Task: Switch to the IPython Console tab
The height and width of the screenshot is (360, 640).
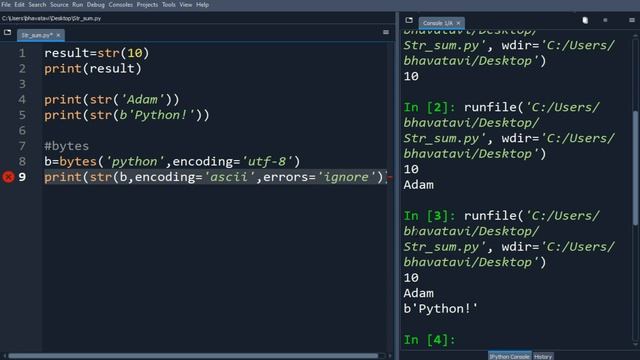Action: pos(509,356)
